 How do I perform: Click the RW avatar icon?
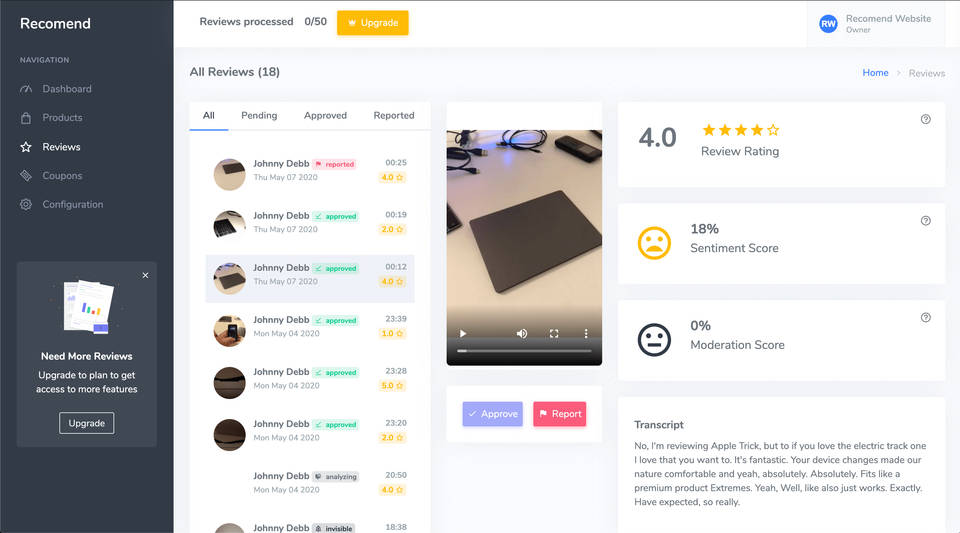coord(828,24)
